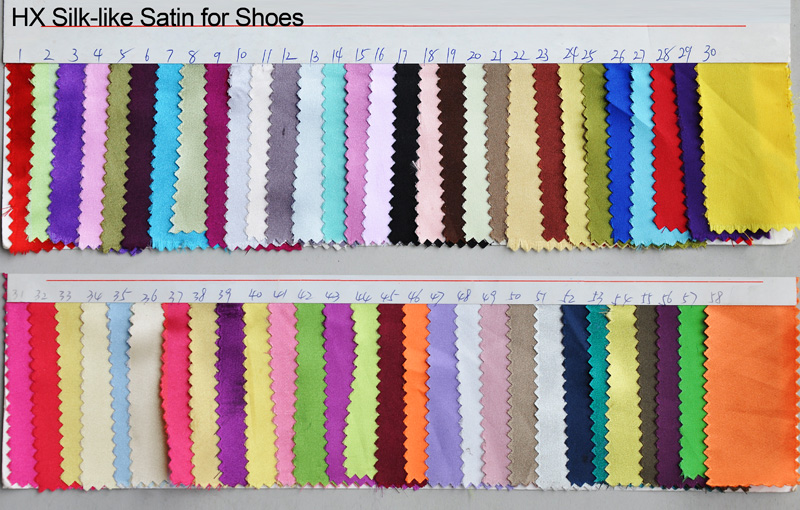Choose the coral pink swatch number 37

click(x=178, y=394)
